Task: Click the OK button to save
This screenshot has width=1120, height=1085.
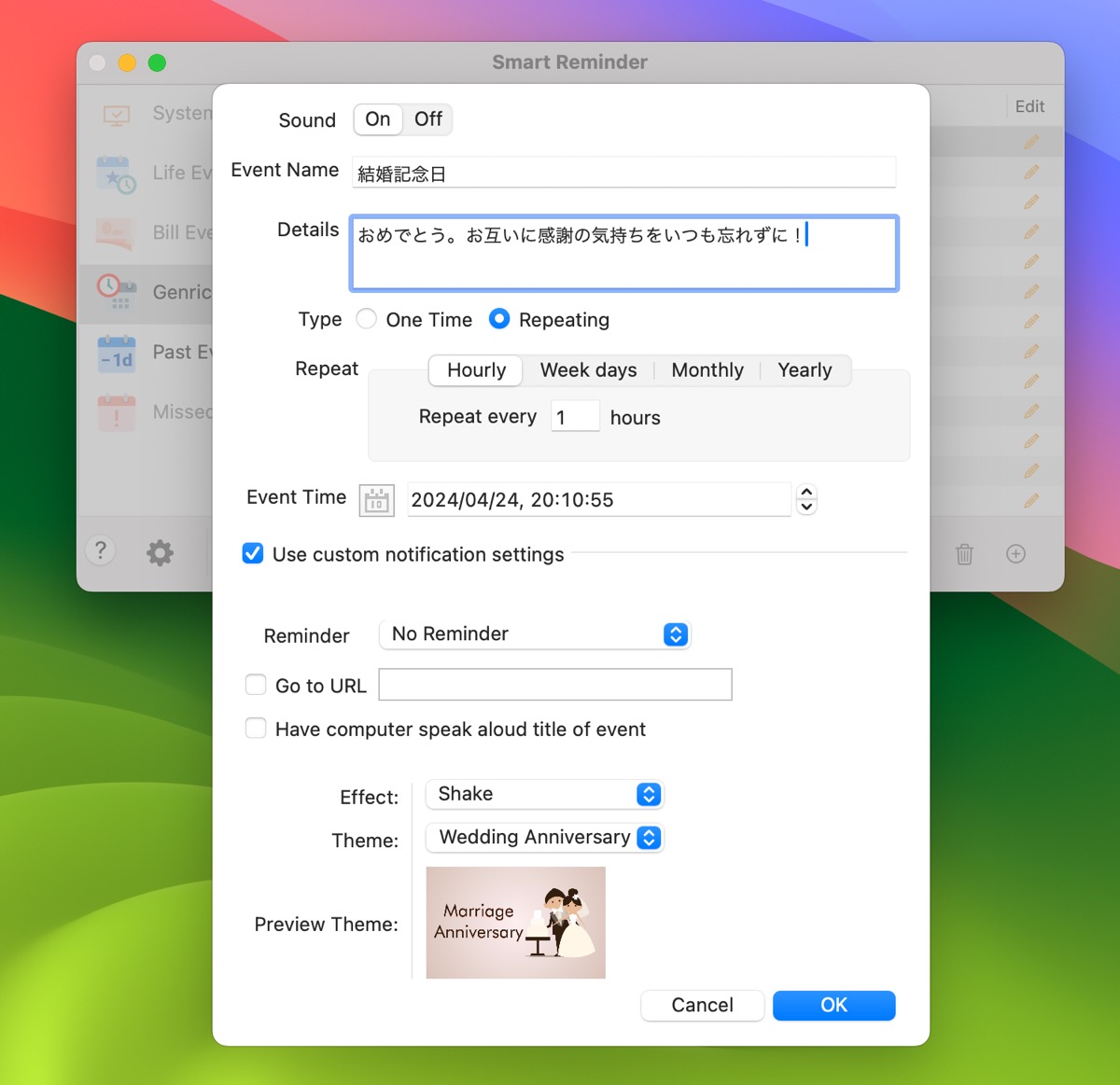Action: (x=833, y=1005)
